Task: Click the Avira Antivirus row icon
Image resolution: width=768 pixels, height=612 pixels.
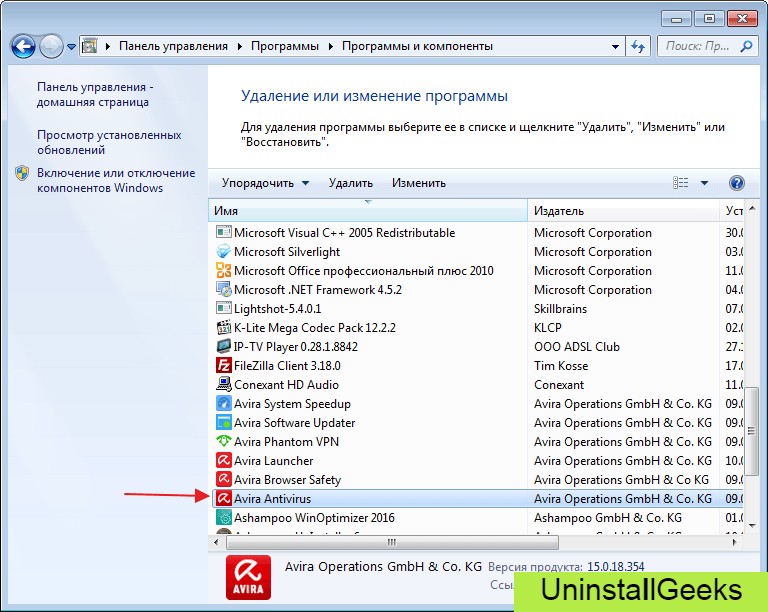Action: click(x=223, y=498)
